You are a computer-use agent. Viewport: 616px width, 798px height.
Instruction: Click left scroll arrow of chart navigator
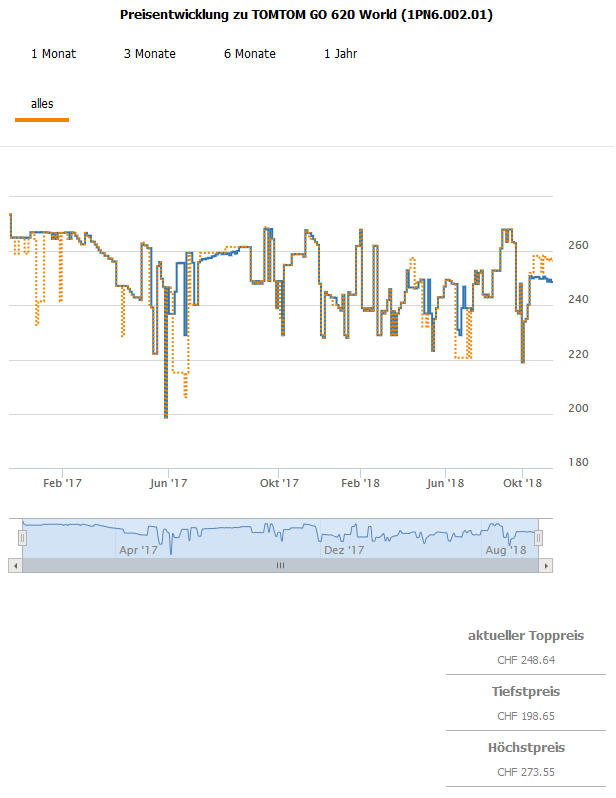13,565
